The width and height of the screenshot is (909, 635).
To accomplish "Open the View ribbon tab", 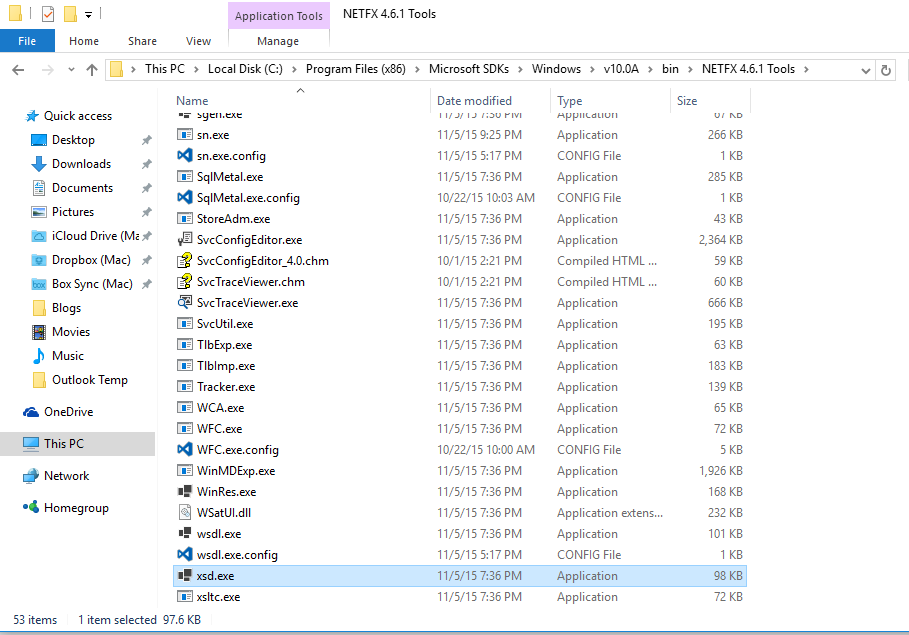I will (198, 41).
